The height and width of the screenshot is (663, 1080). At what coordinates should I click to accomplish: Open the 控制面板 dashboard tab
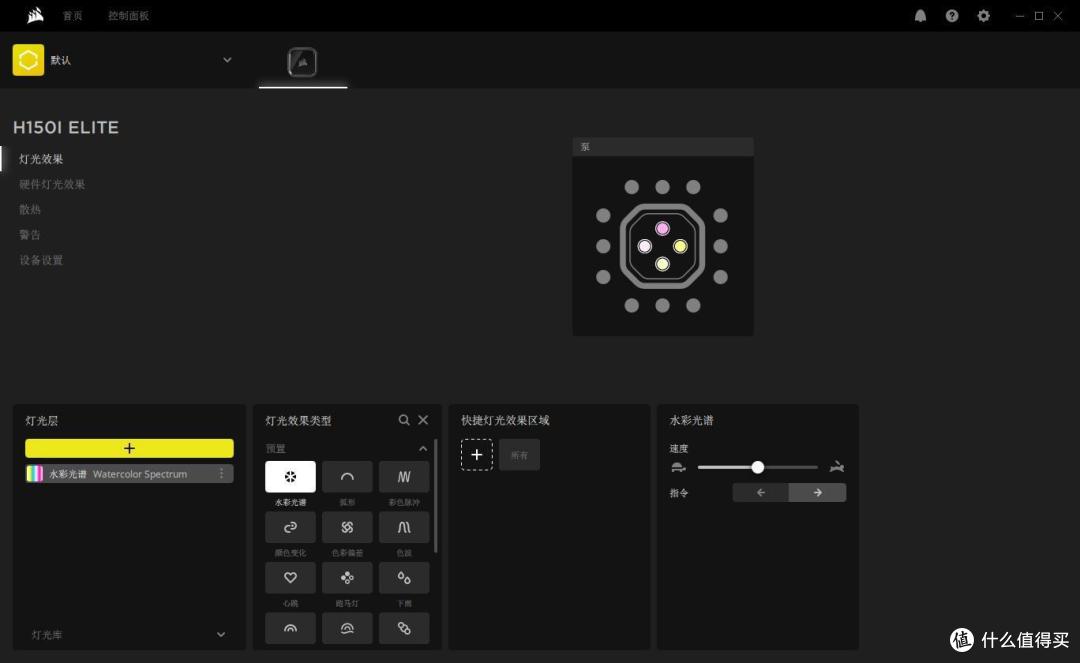point(128,16)
